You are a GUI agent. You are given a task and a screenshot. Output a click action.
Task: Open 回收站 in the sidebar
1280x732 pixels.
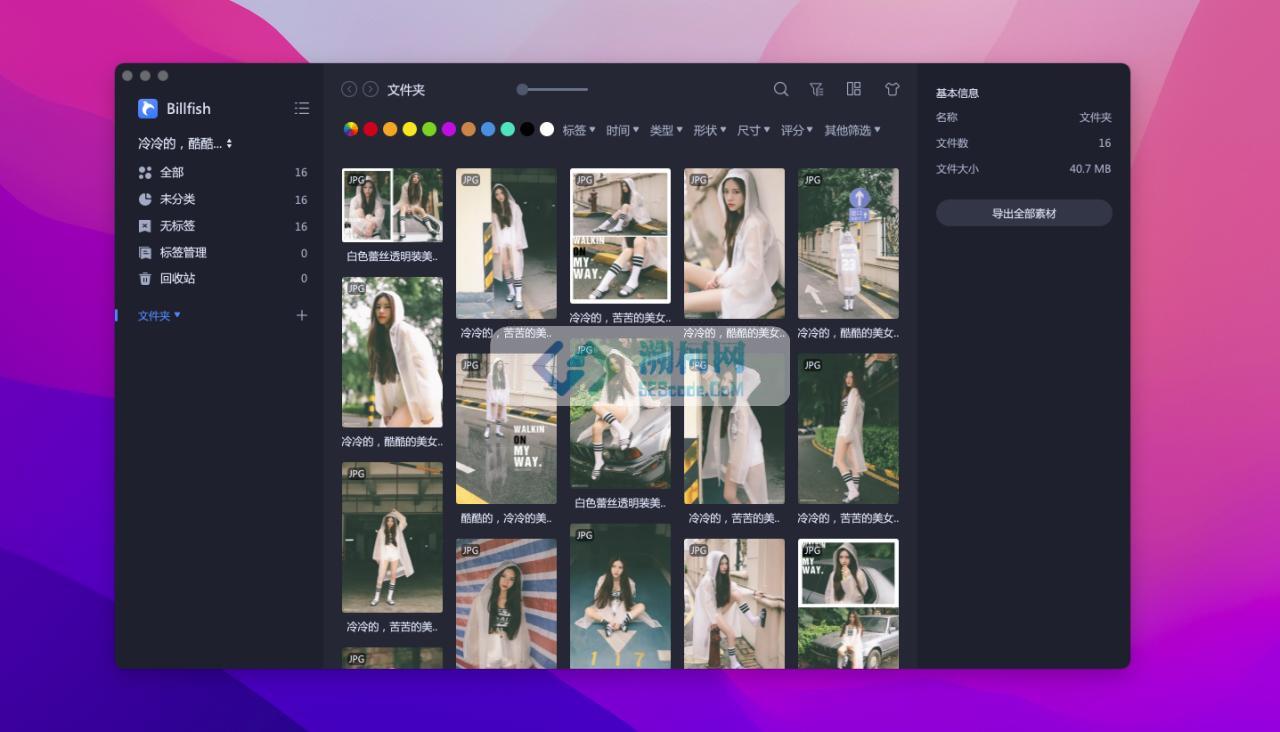pyautogui.click(x=223, y=279)
